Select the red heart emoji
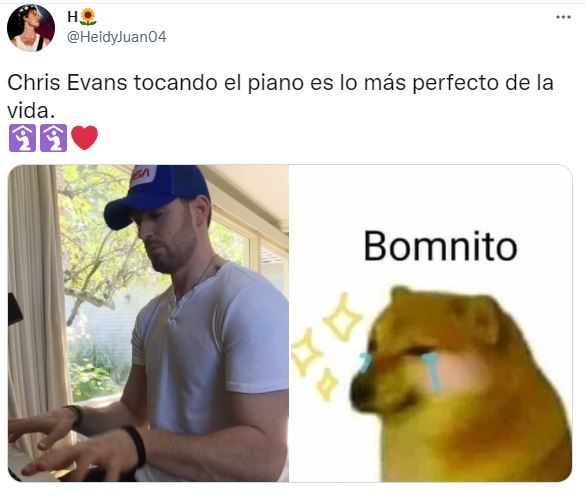Screen dimensions: 586x500 coord(84,138)
